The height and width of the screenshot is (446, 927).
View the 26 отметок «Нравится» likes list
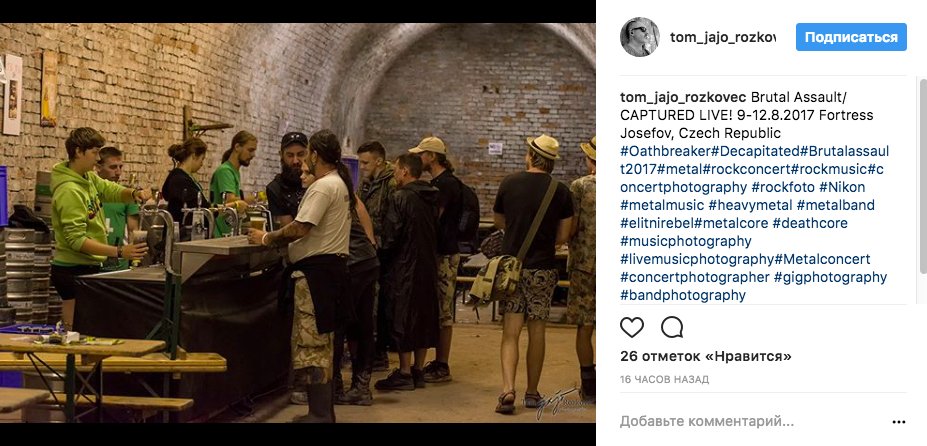[x=706, y=356]
